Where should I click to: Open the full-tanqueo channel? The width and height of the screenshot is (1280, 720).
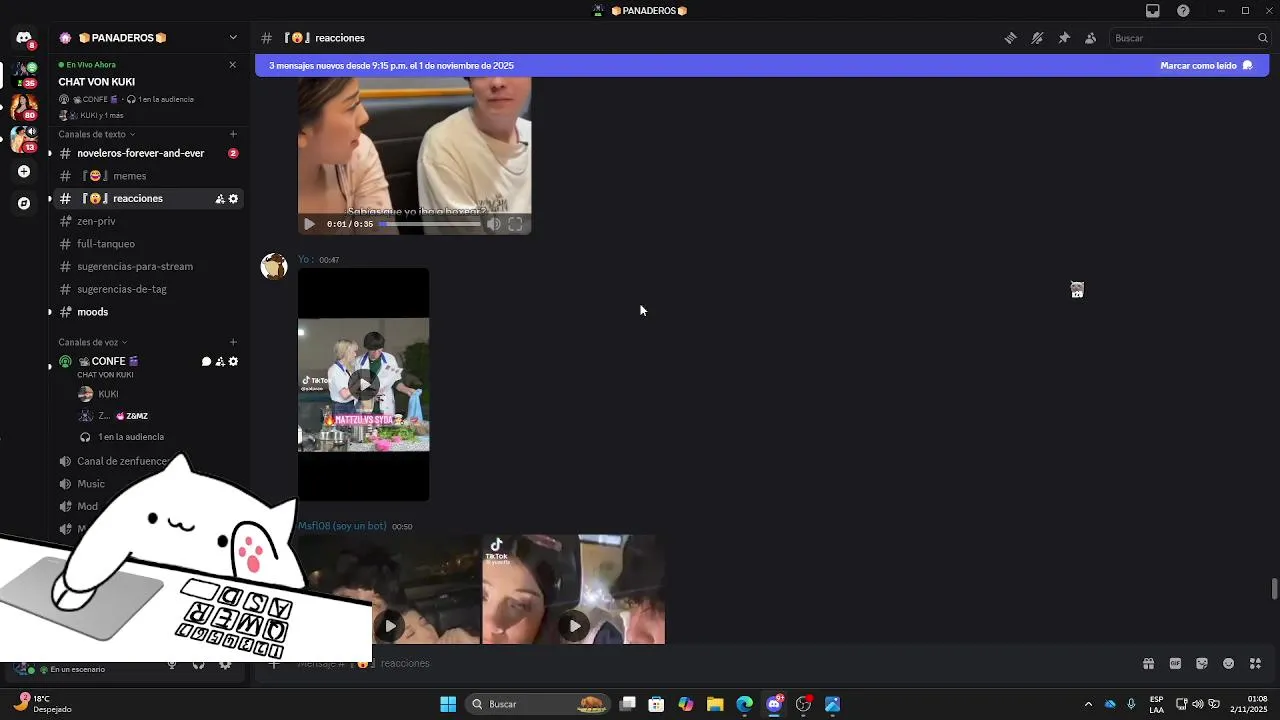[147, 244]
